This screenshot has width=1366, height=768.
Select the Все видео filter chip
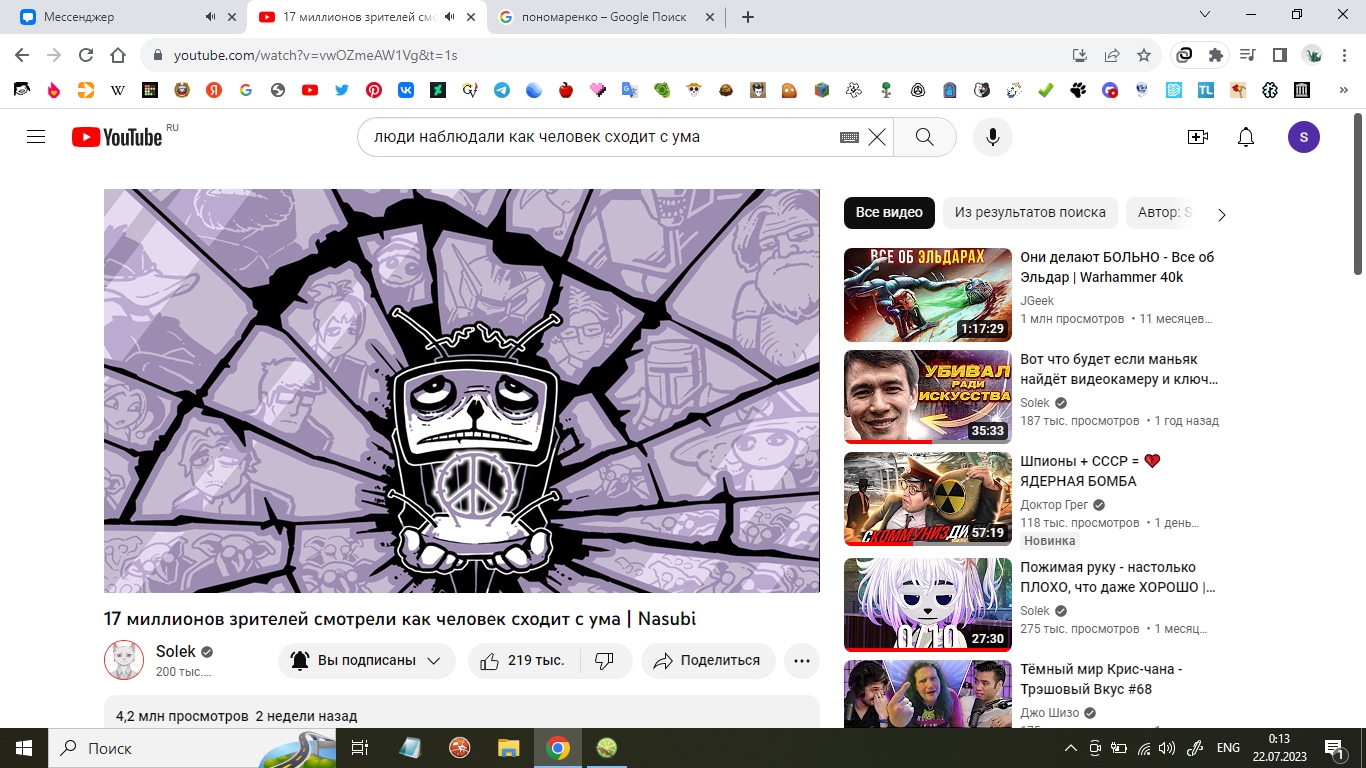[889, 212]
